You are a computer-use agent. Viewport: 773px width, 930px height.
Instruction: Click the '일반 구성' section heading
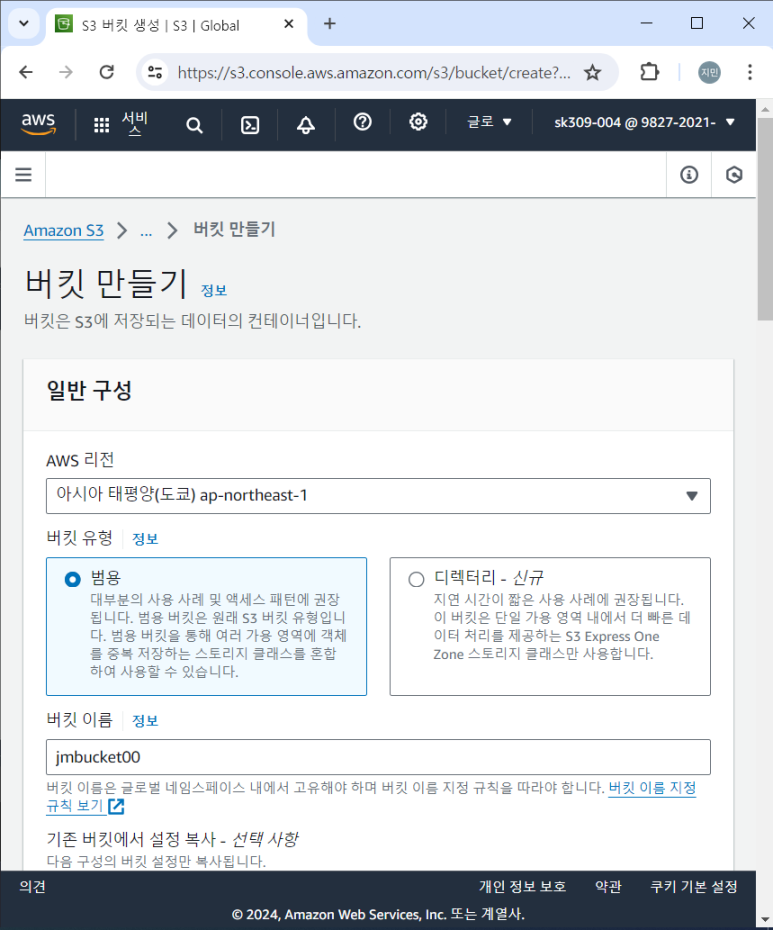pos(90,390)
